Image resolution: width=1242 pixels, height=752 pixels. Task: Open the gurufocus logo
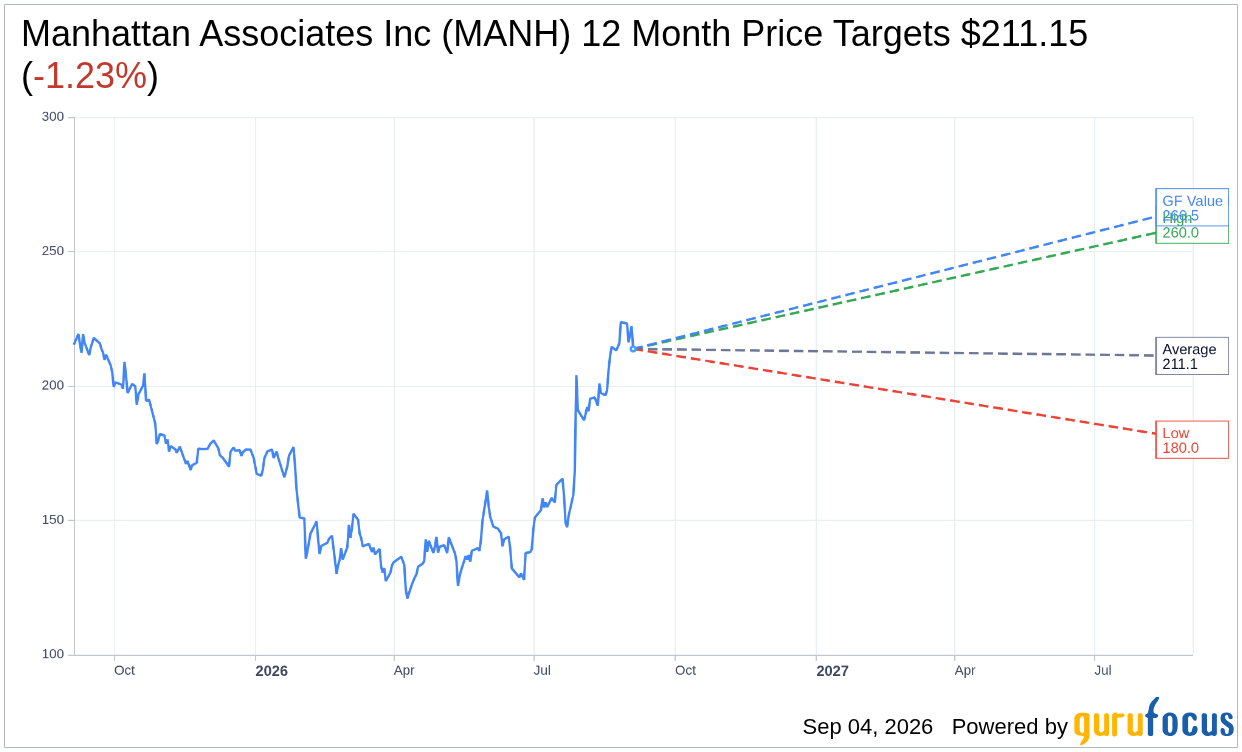coord(1153,721)
